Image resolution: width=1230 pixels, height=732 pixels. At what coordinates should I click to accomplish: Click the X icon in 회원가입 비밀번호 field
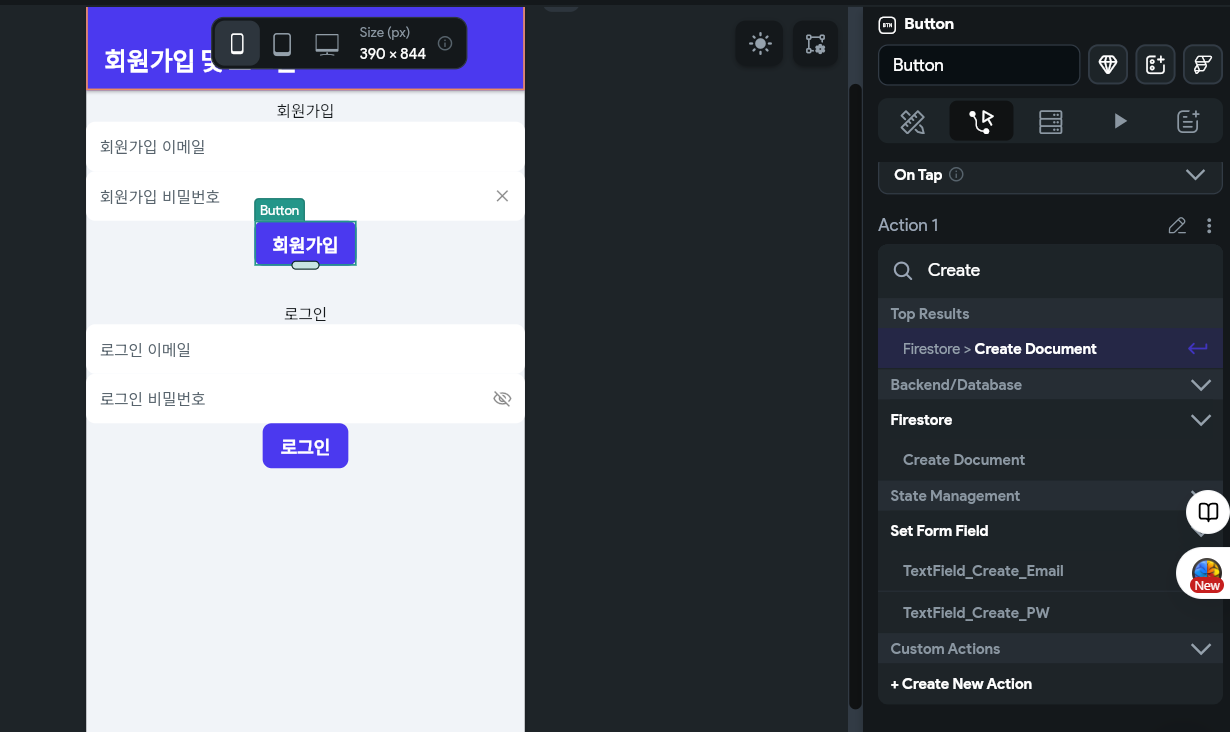pos(502,196)
